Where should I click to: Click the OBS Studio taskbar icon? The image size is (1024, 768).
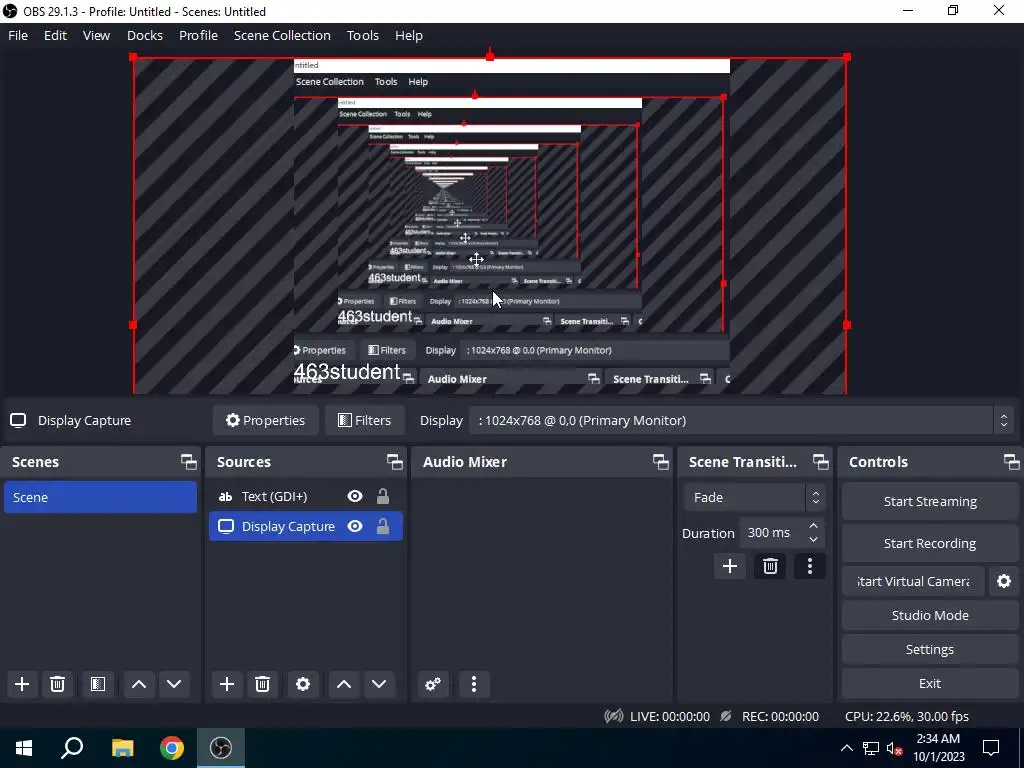(x=221, y=748)
